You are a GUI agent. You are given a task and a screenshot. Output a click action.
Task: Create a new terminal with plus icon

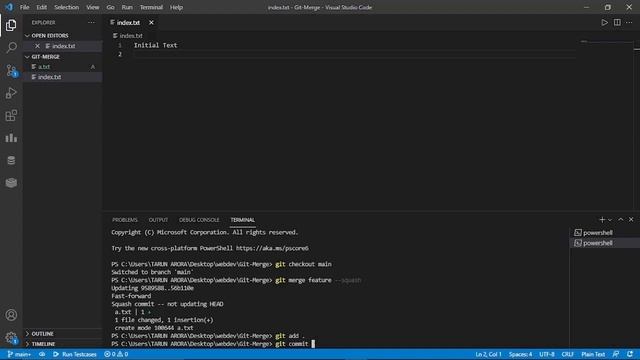coord(602,220)
